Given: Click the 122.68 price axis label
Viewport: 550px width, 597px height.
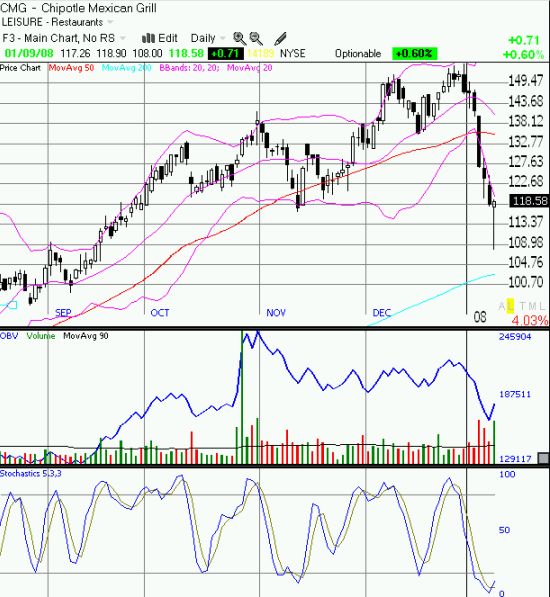Looking at the screenshot, I should click(526, 181).
